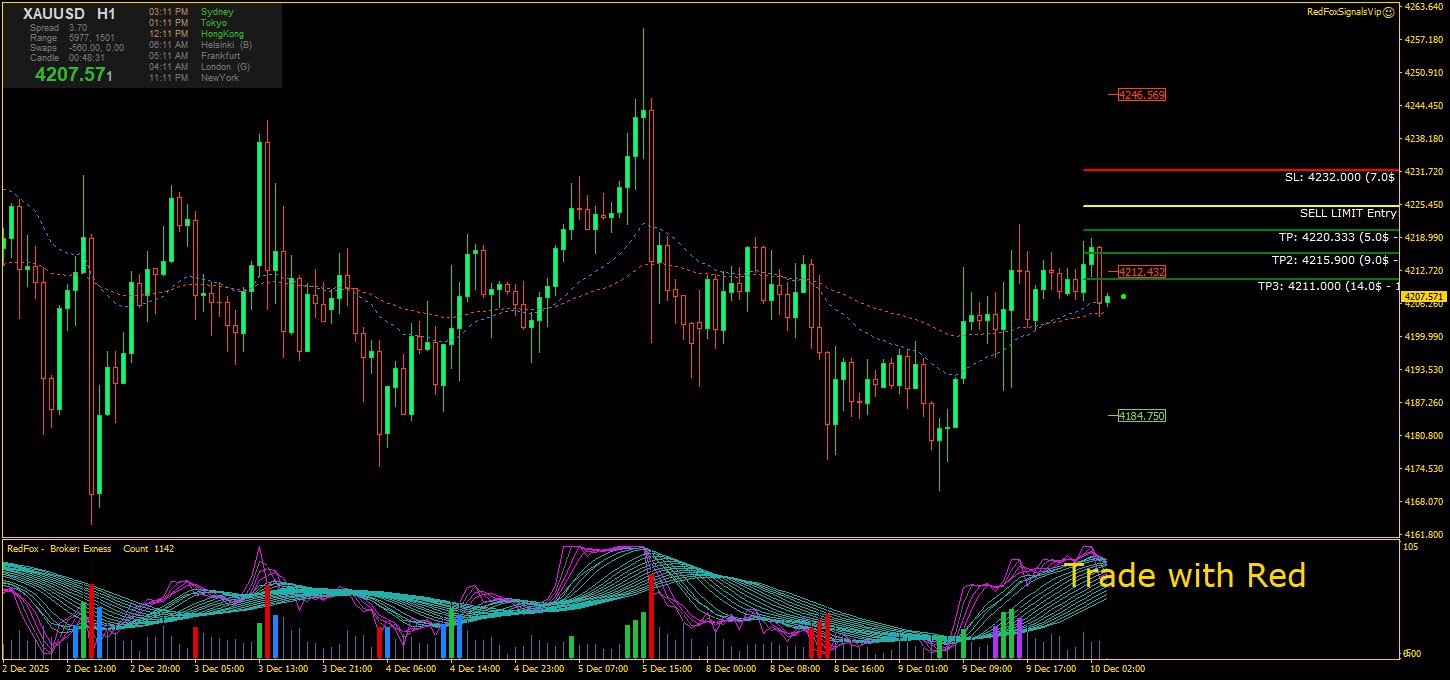This screenshot has width=1450, height=680.
Task: Select the SELL LIMIT Entry label
Action: click(1347, 213)
